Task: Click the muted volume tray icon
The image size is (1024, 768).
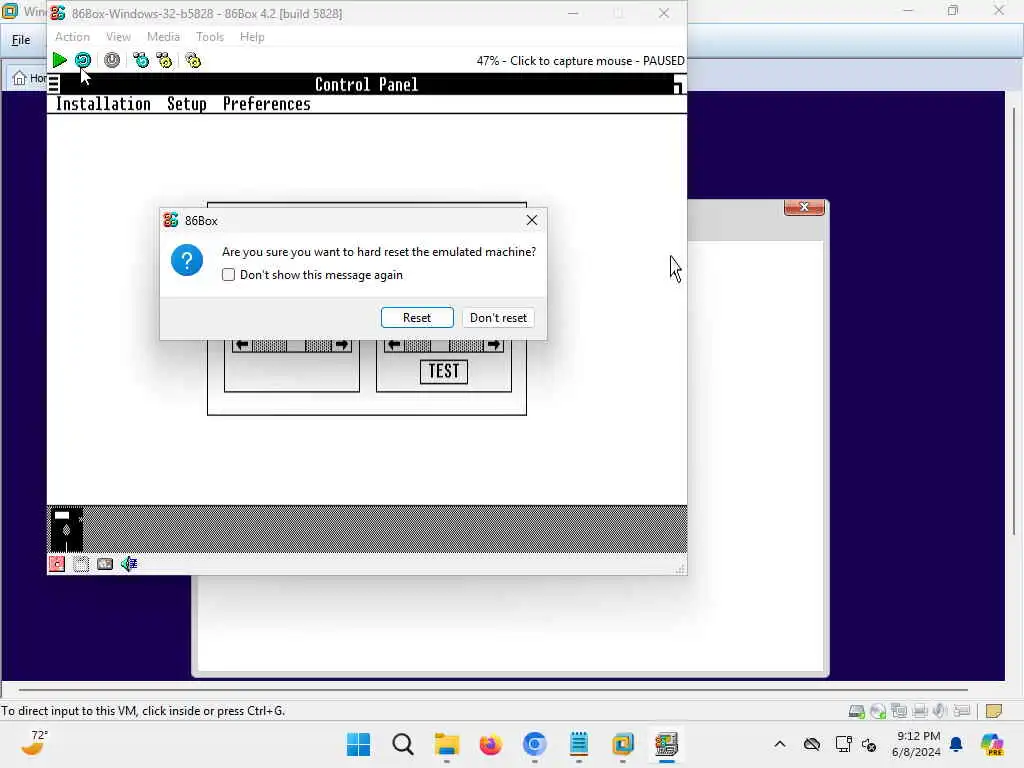Action: tap(869, 744)
